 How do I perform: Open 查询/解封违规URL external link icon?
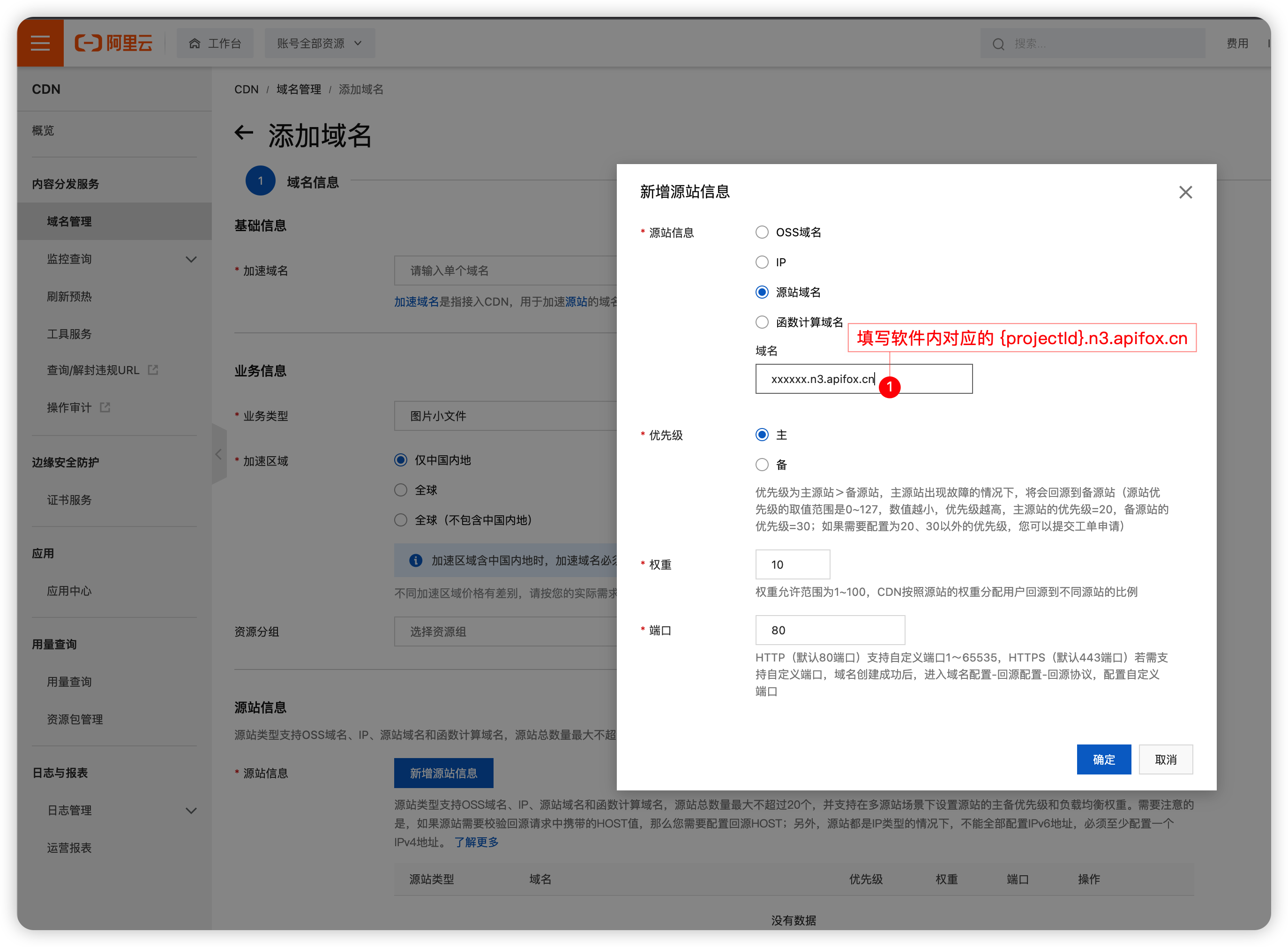(x=152, y=370)
